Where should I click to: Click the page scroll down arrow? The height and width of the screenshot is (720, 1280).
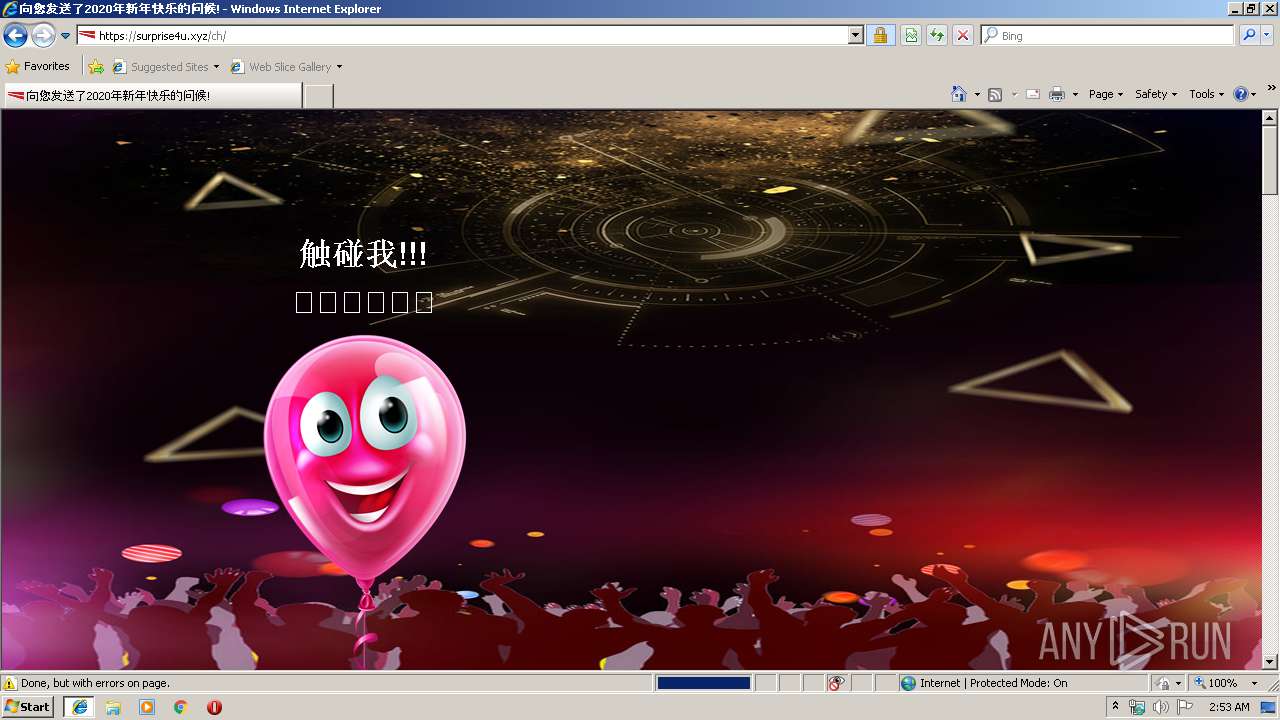coord(1270,661)
